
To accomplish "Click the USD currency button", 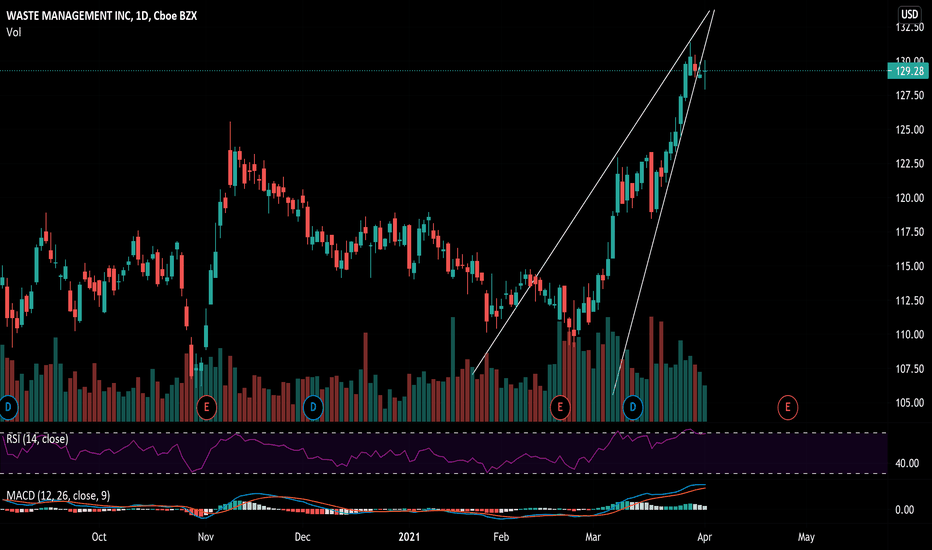I will (x=909, y=14).
